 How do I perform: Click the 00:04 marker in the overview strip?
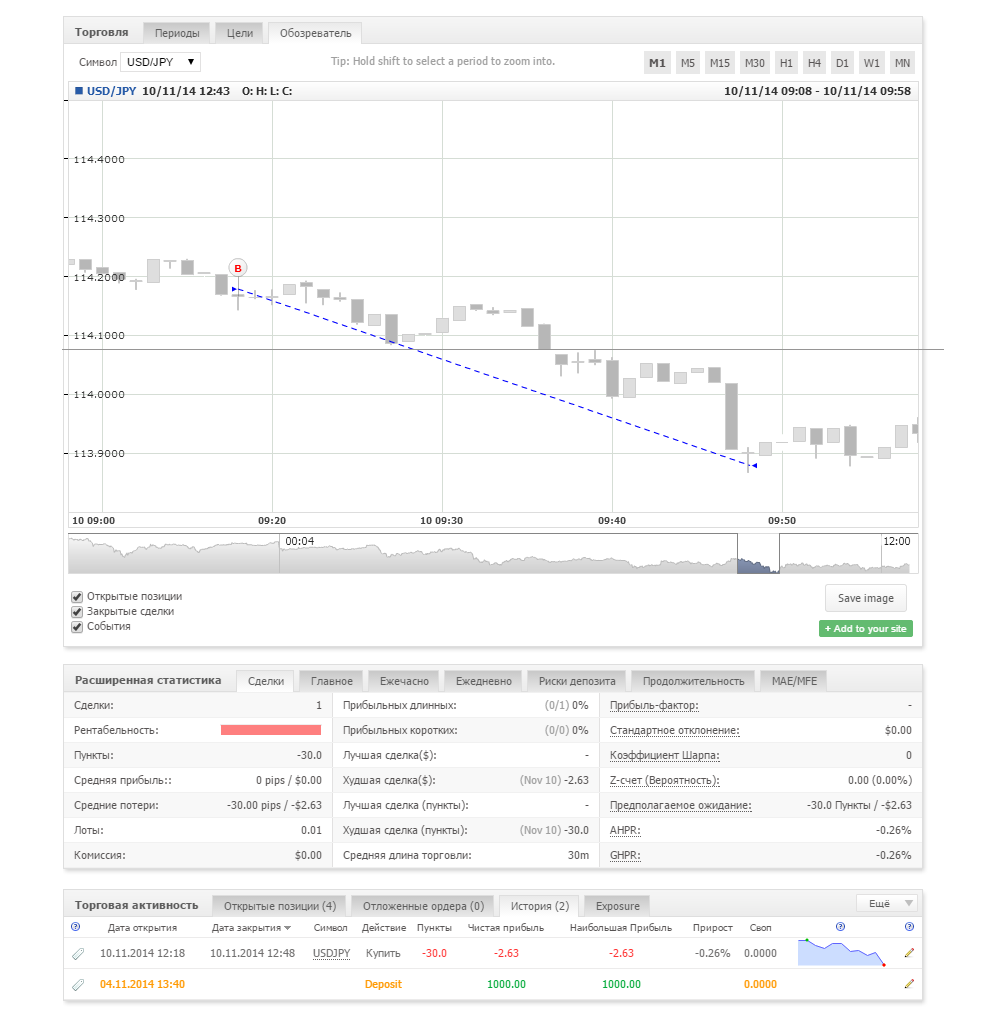point(299,542)
